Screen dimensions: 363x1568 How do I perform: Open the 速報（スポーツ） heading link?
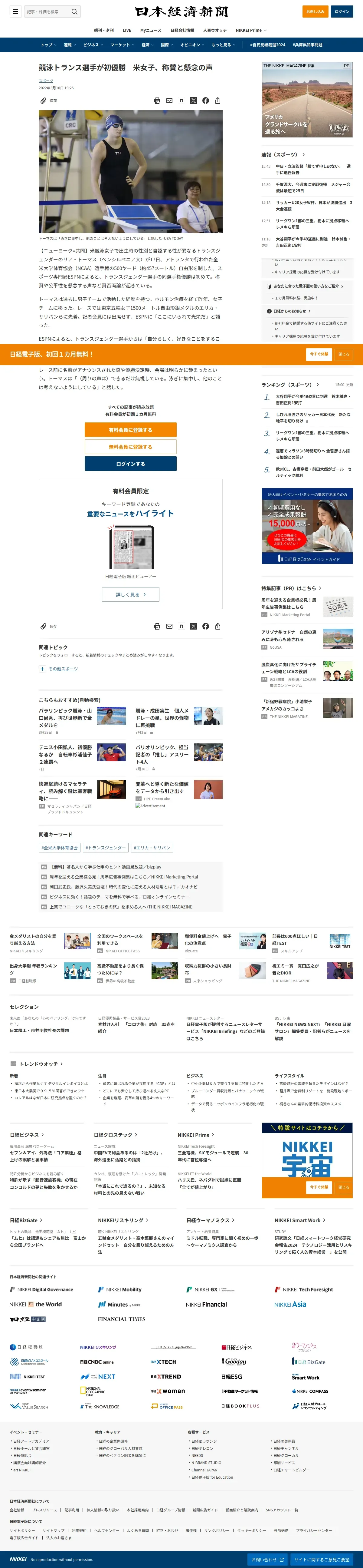click(283, 155)
